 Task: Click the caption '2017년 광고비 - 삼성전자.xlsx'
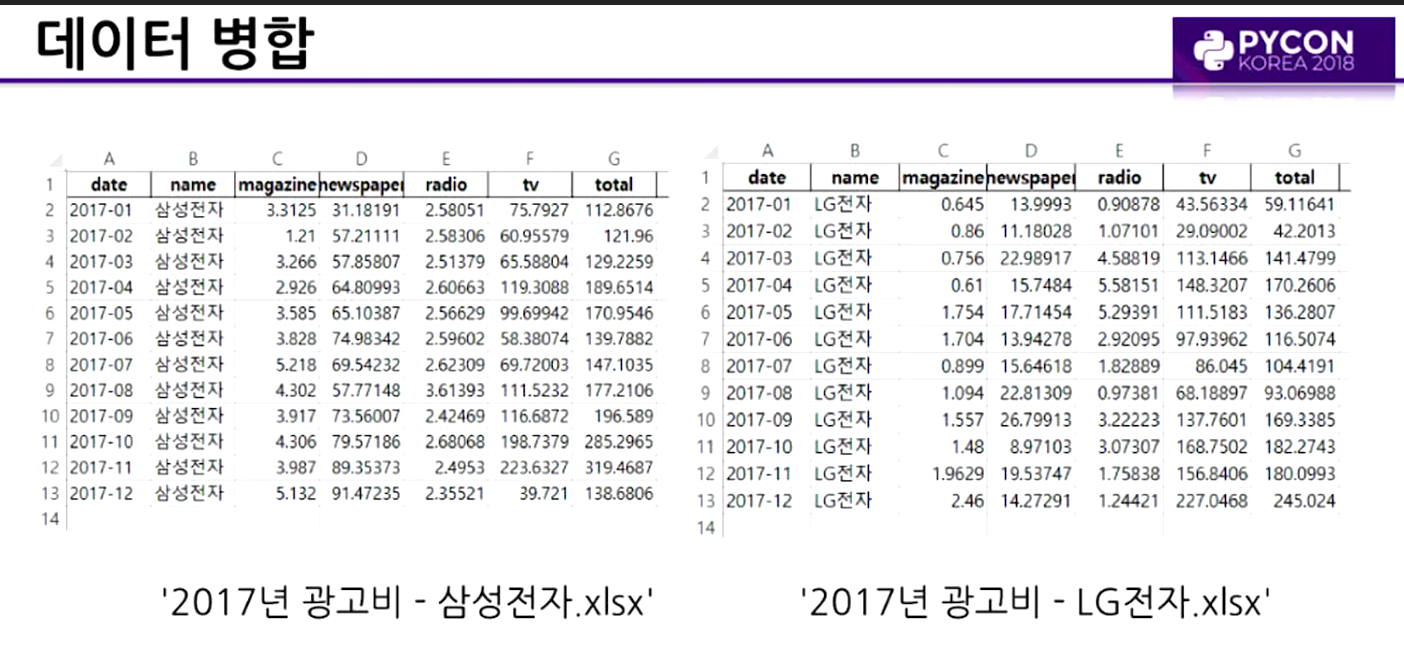click(408, 601)
